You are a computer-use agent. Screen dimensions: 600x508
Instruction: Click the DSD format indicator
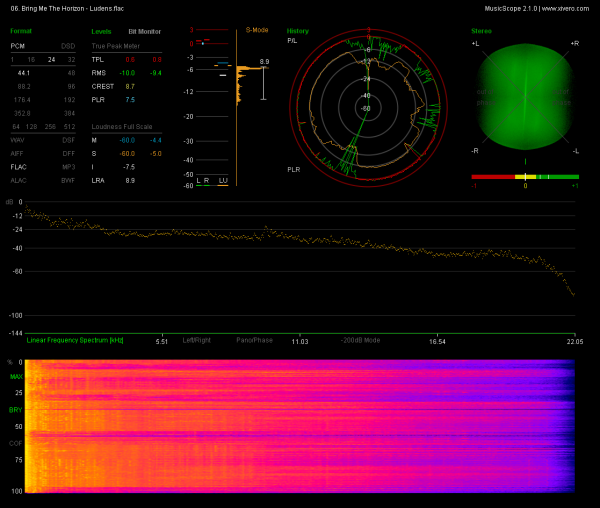(x=68, y=46)
